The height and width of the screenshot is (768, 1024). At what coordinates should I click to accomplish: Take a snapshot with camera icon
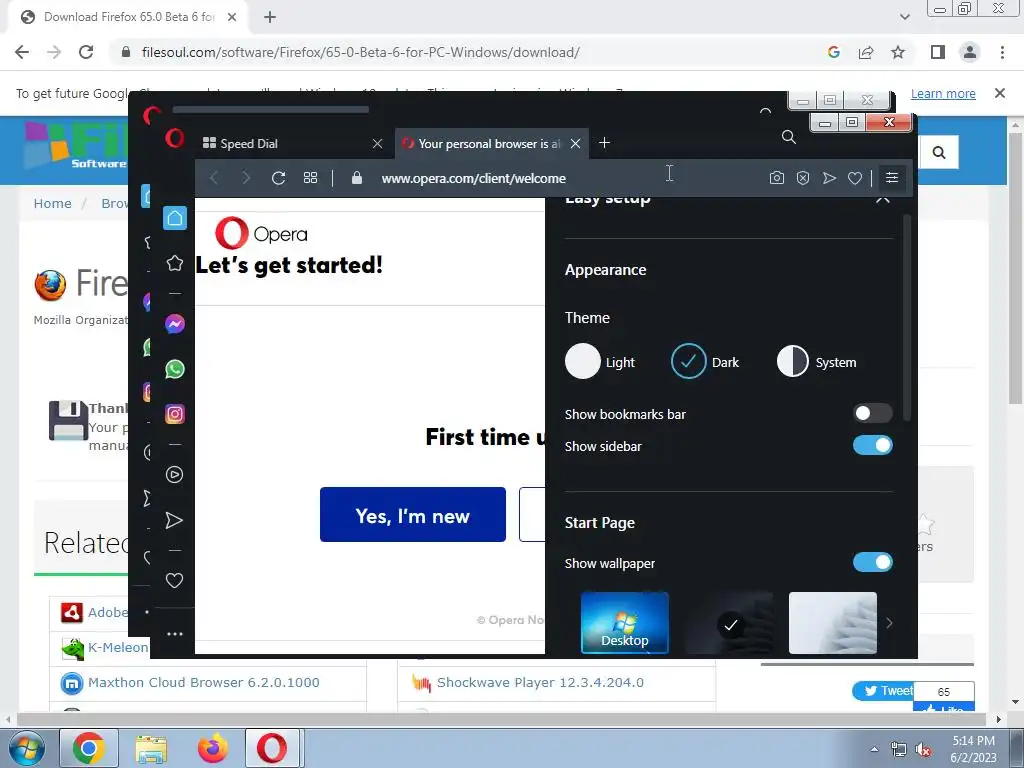click(x=776, y=178)
